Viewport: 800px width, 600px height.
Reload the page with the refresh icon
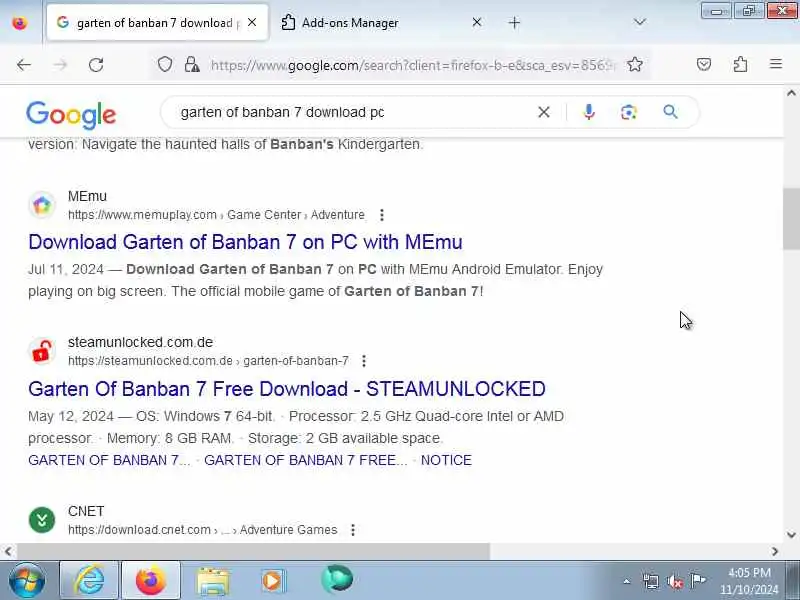click(96, 65)
